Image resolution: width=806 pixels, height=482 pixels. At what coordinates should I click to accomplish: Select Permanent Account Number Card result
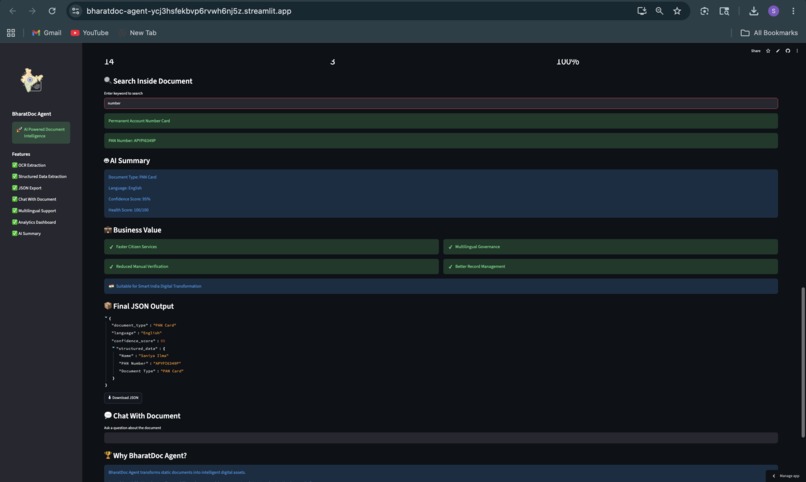(441, 121)
